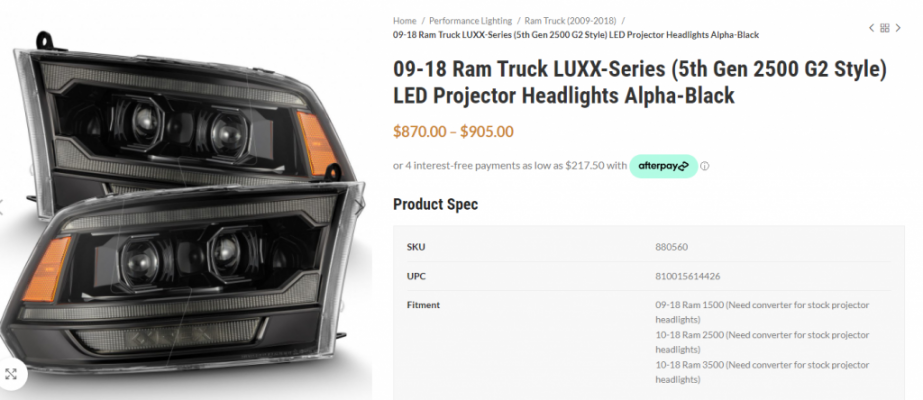Screen dimensions: 923x400
Task: Open the Performance Lighting breadcrumb
Action: pos(470,21)
